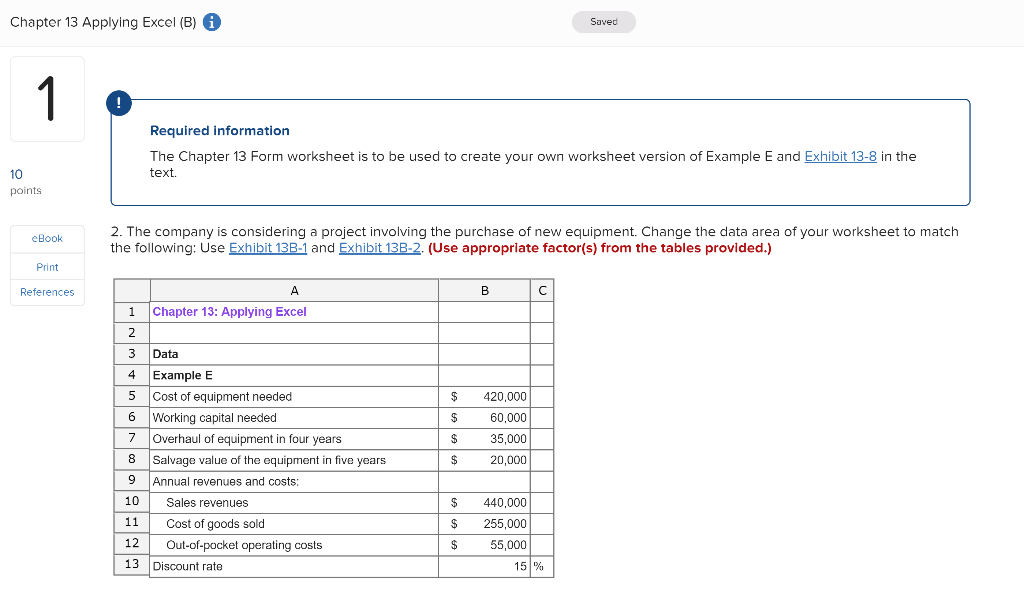This screenshot has width=1024, height=603.
Task: Click the question 1 thumbnail box
Action: point(46,98)
